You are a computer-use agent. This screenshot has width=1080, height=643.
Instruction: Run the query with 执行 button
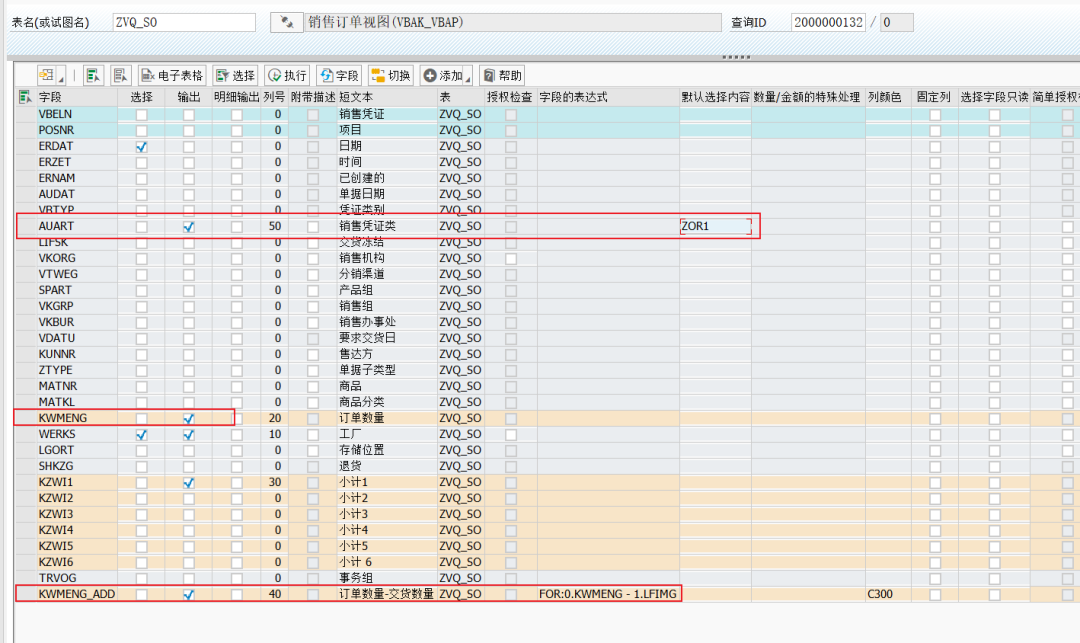[287, 75]
